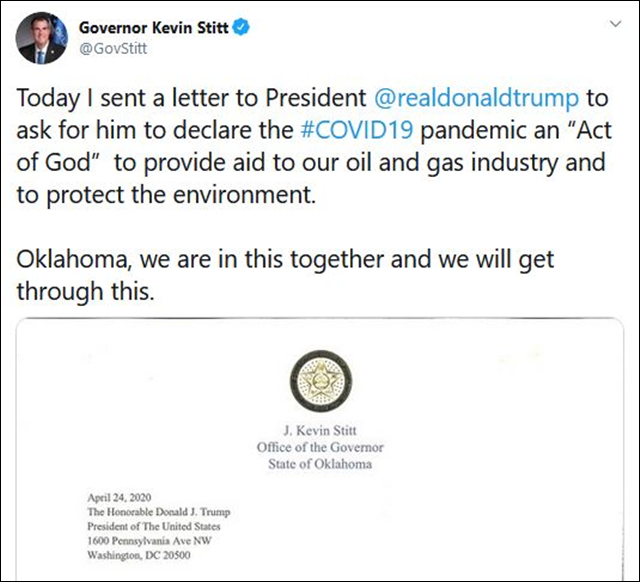Click "Office of the Governor" letterhead line
Viewport: 640px width, 582px height.
point(319,447)
